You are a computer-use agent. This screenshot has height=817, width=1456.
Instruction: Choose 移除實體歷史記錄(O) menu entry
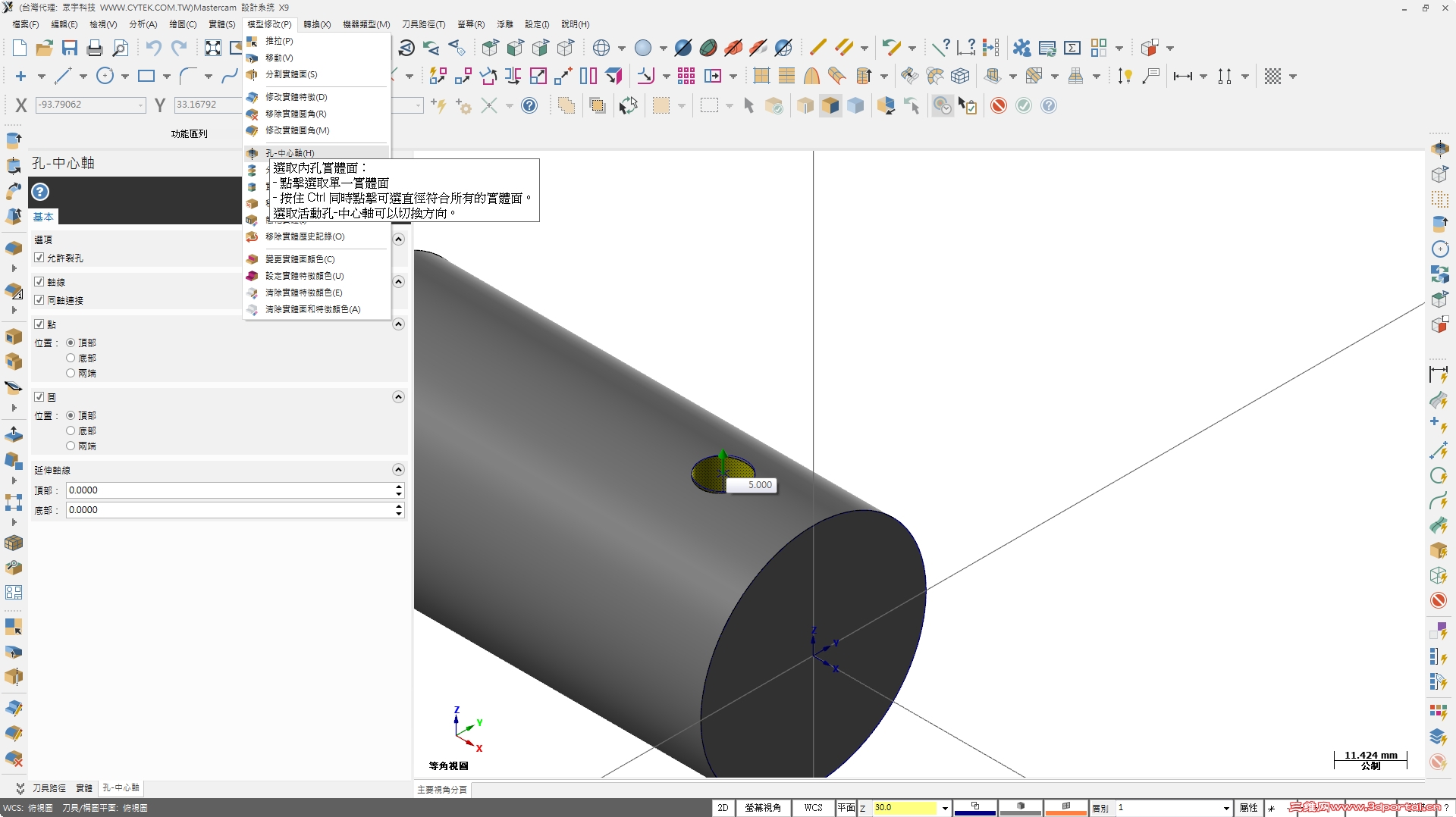click(305, 236)
